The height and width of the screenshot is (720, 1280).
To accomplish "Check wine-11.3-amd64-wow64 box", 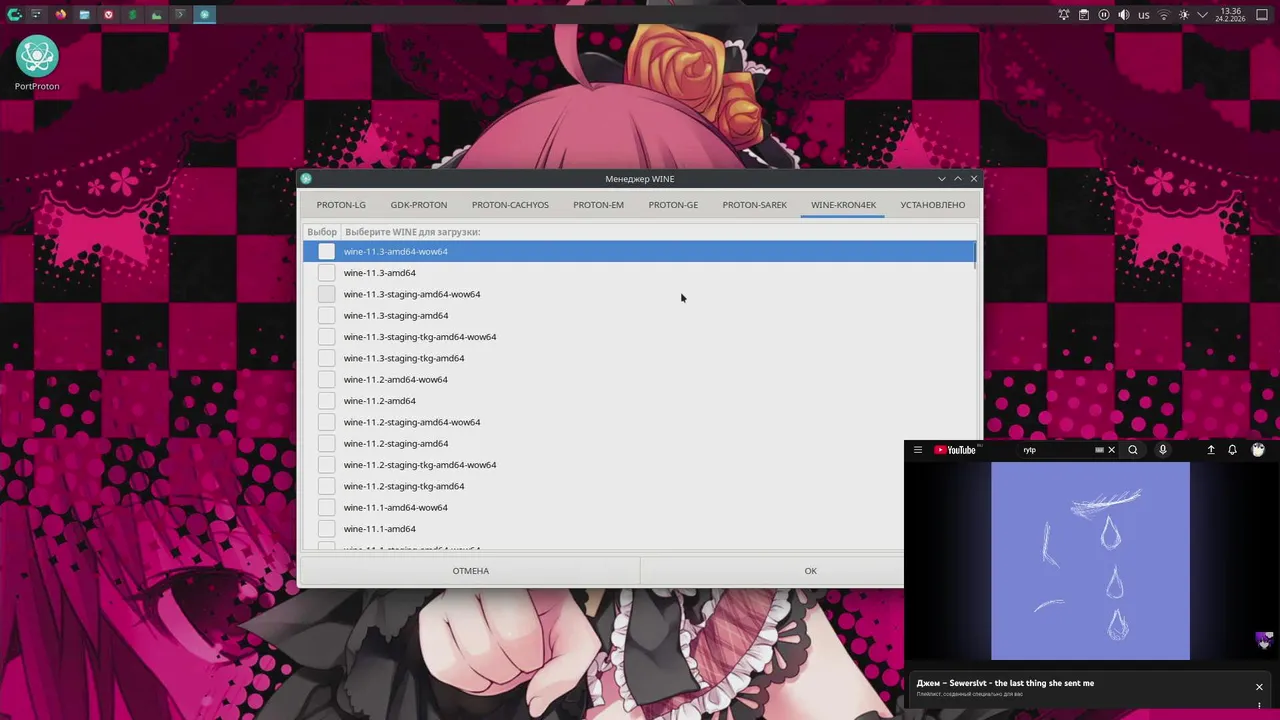I will click(326, 251).
